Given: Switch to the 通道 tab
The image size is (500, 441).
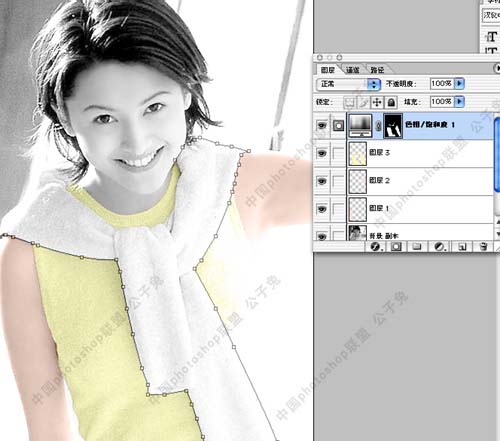Looking at the screenshot, I should [x=353, y=70].
